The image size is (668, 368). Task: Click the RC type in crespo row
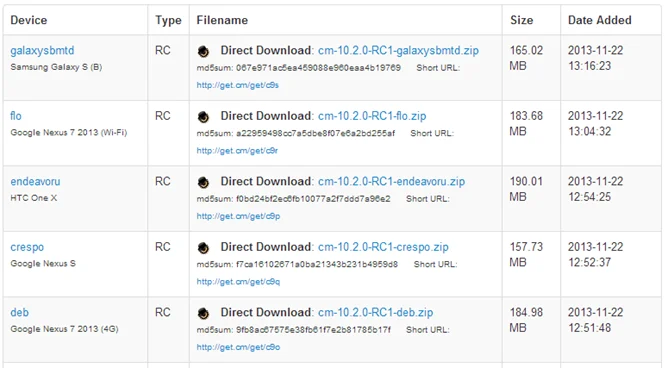click(163, 247)
